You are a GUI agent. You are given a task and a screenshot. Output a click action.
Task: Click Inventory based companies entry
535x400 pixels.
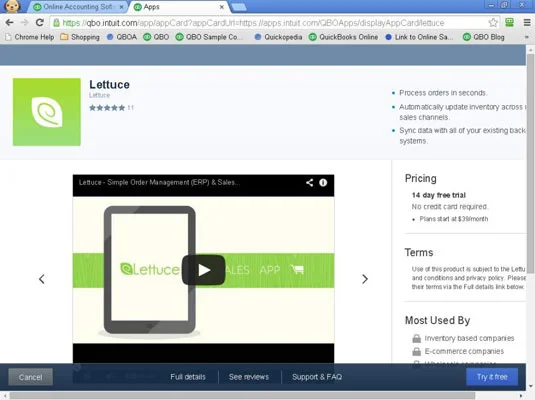(469, 338)
